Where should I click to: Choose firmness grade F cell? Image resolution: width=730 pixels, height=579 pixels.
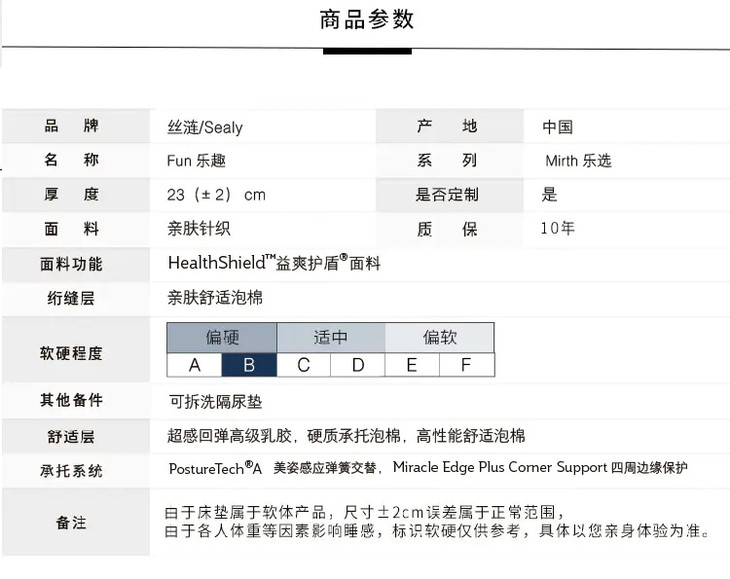466,365
